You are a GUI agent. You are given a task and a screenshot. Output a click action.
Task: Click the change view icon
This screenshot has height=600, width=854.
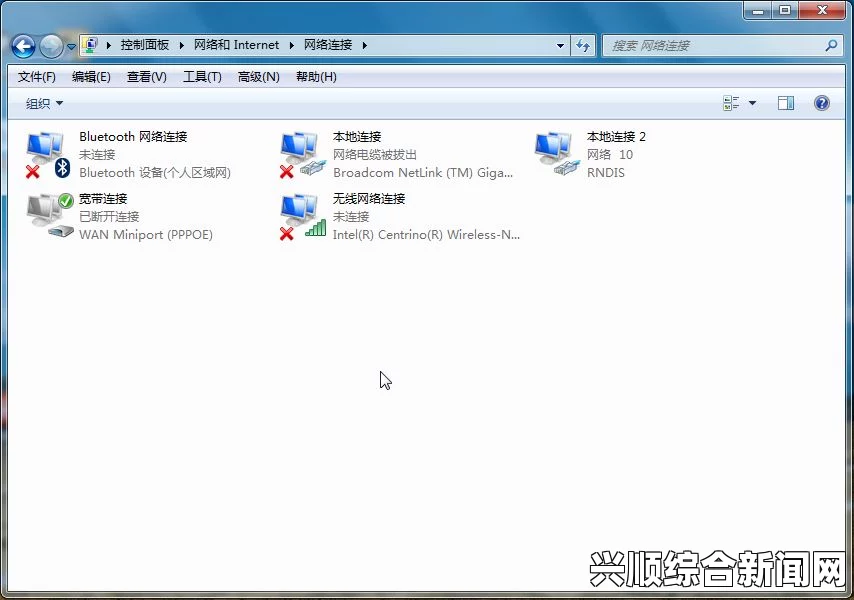731,103
